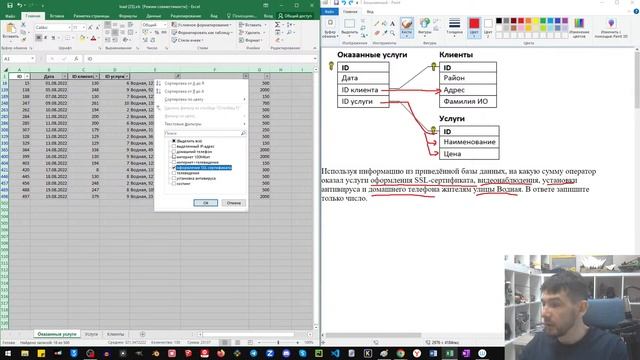Tick the 'выделенный IP-адрес' filter checkbox
This screenshot has height=360, width=640.
coord(174,146)
